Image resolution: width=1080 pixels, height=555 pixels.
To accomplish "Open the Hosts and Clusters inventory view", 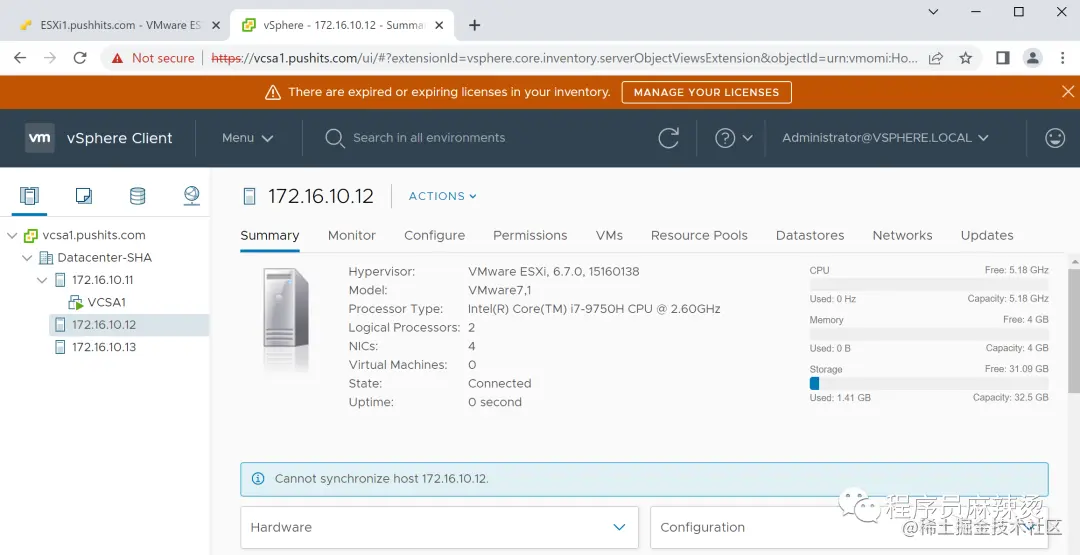I will [x=29, y=196].
